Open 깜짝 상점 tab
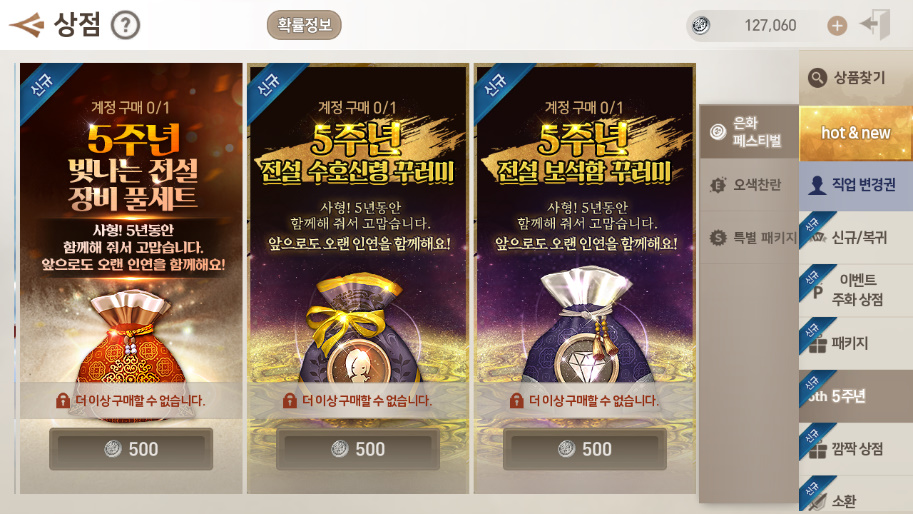This screenshot has height=514, width=913. (x=855, y=449)
